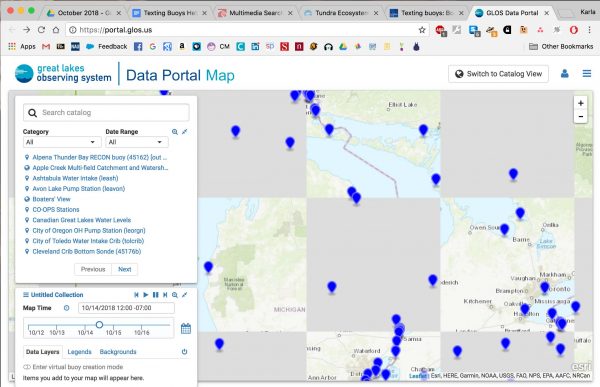Open the Apps shortcut in bookmarks bar

click(x=22, y=47)
